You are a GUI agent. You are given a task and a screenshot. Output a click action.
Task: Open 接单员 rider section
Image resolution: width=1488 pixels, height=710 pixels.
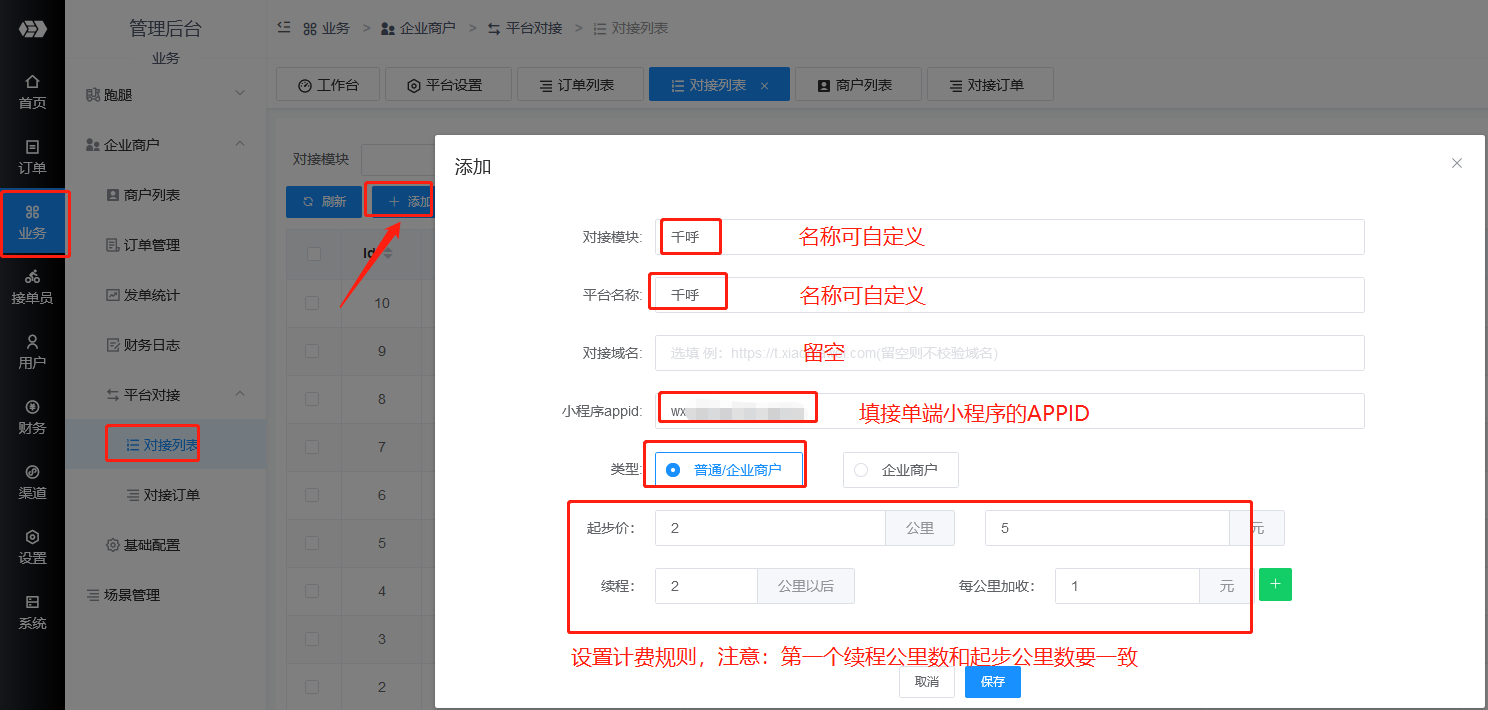(32, 287)
